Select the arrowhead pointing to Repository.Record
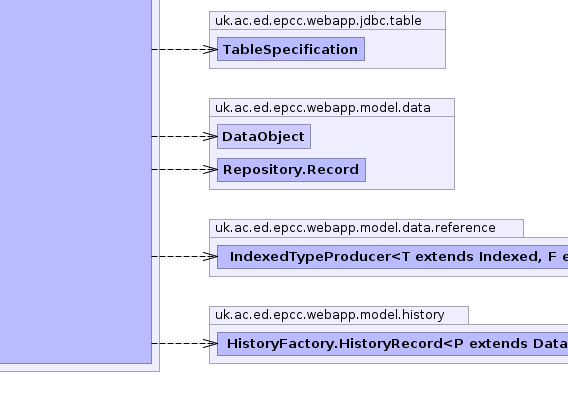The height and width of the screenshot is (409, 568). point(210,170)
